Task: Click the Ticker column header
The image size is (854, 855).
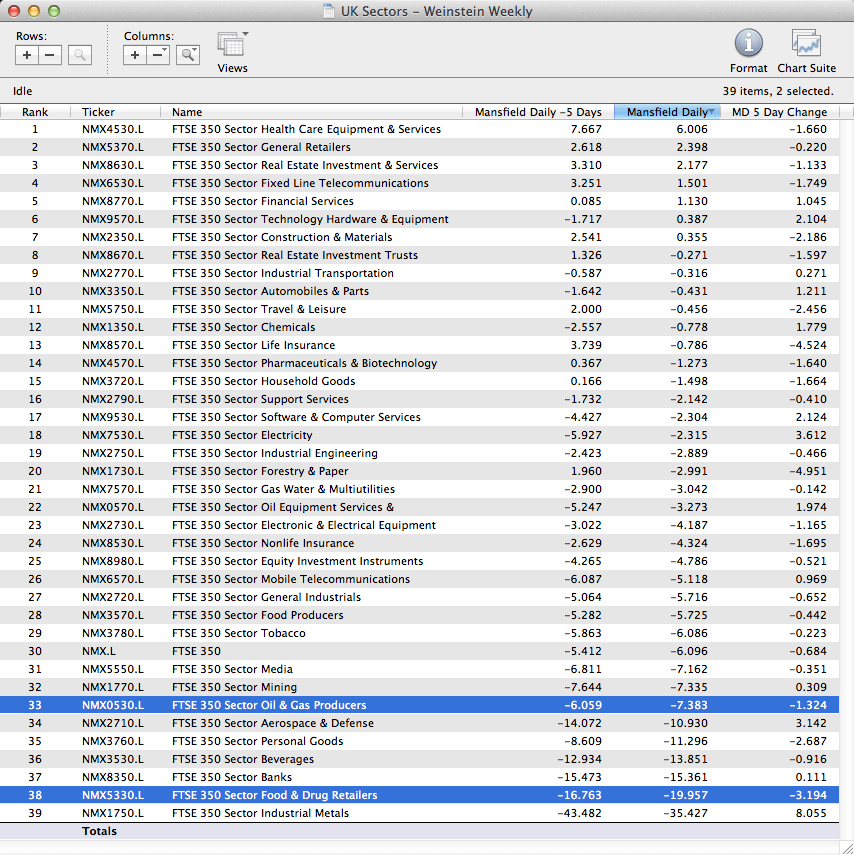Action: coord(98,112)
